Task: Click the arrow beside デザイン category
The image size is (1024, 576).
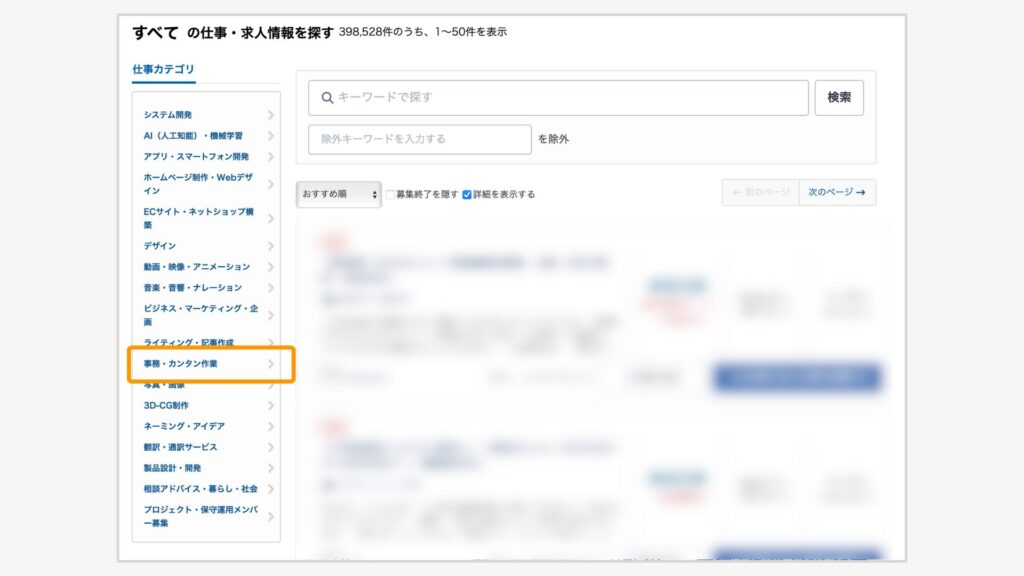Action: [270, 246]
